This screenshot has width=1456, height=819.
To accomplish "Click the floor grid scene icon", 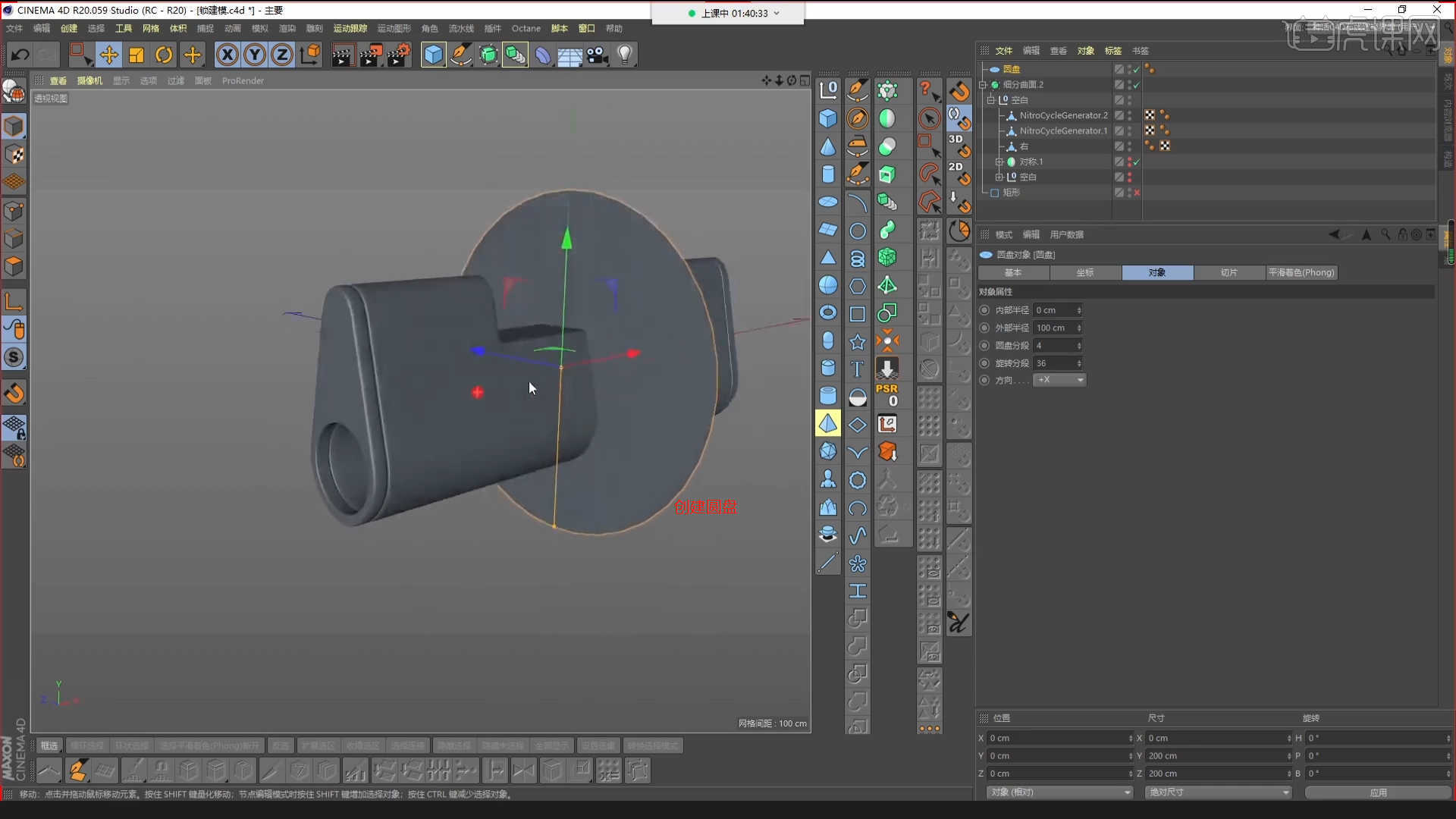I will tap(570, 55).
